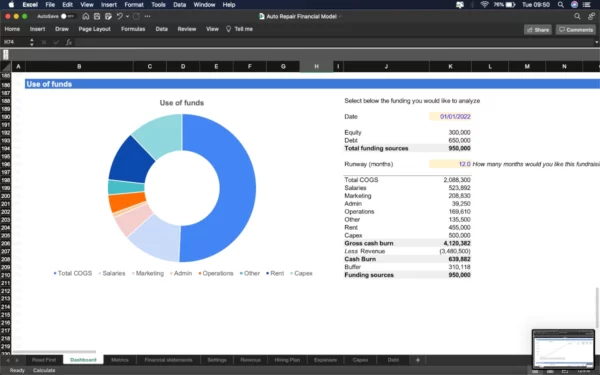The image size is (600, 375).
Task: Open macOS Control Center icon
Action: [587, 5]
